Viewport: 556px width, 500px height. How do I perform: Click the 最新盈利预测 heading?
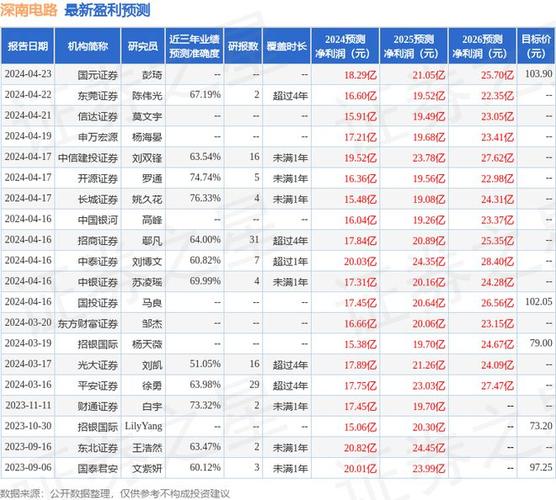pos(107,10)
